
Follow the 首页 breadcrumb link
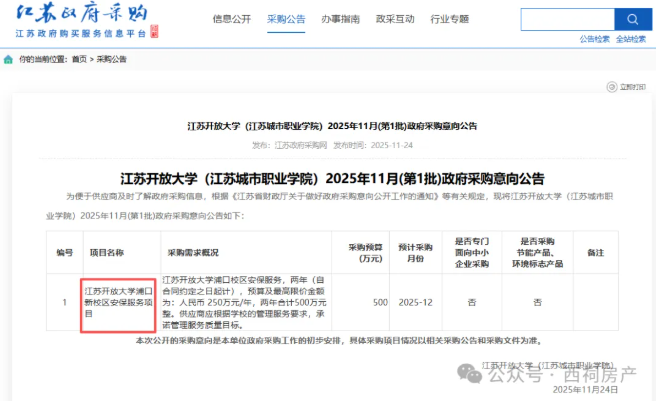tap(79, 60)
